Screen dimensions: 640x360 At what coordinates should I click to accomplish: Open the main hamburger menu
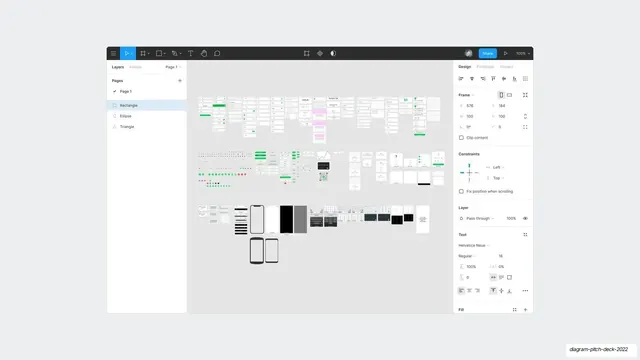[x=113, y=53]
